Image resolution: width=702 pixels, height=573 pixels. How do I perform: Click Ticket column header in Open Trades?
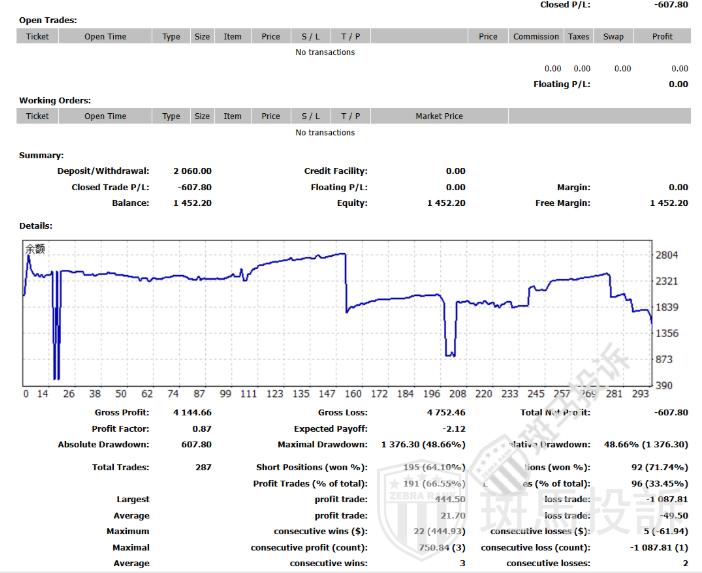tap(37, 36)
